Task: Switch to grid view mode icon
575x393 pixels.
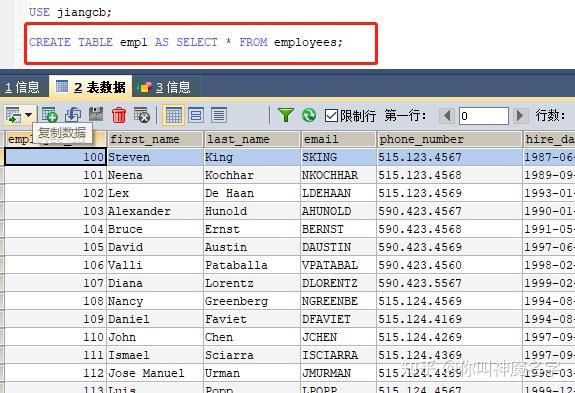Action: coord(173,115)
